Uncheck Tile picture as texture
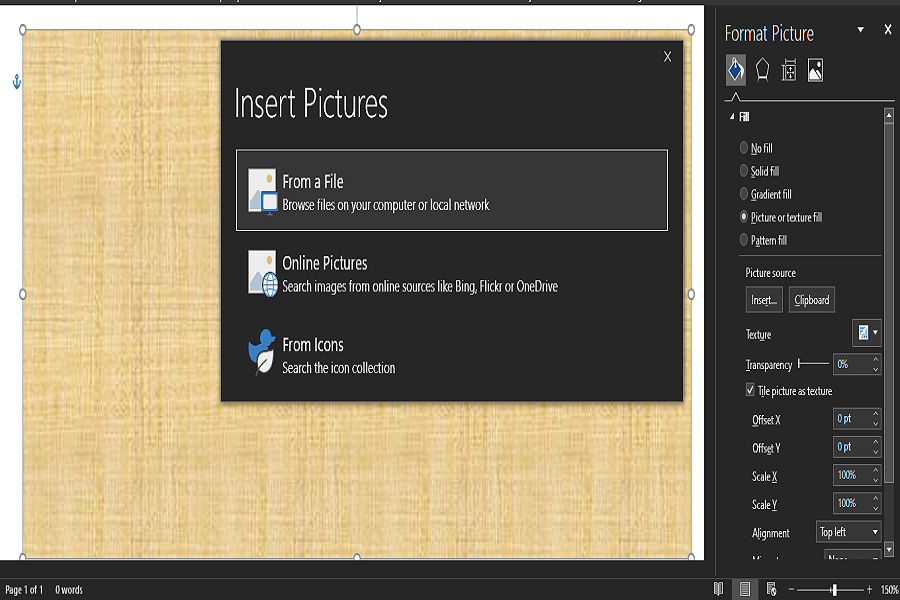Viewport: 900px width, 600px height. (x=751, y=391)
